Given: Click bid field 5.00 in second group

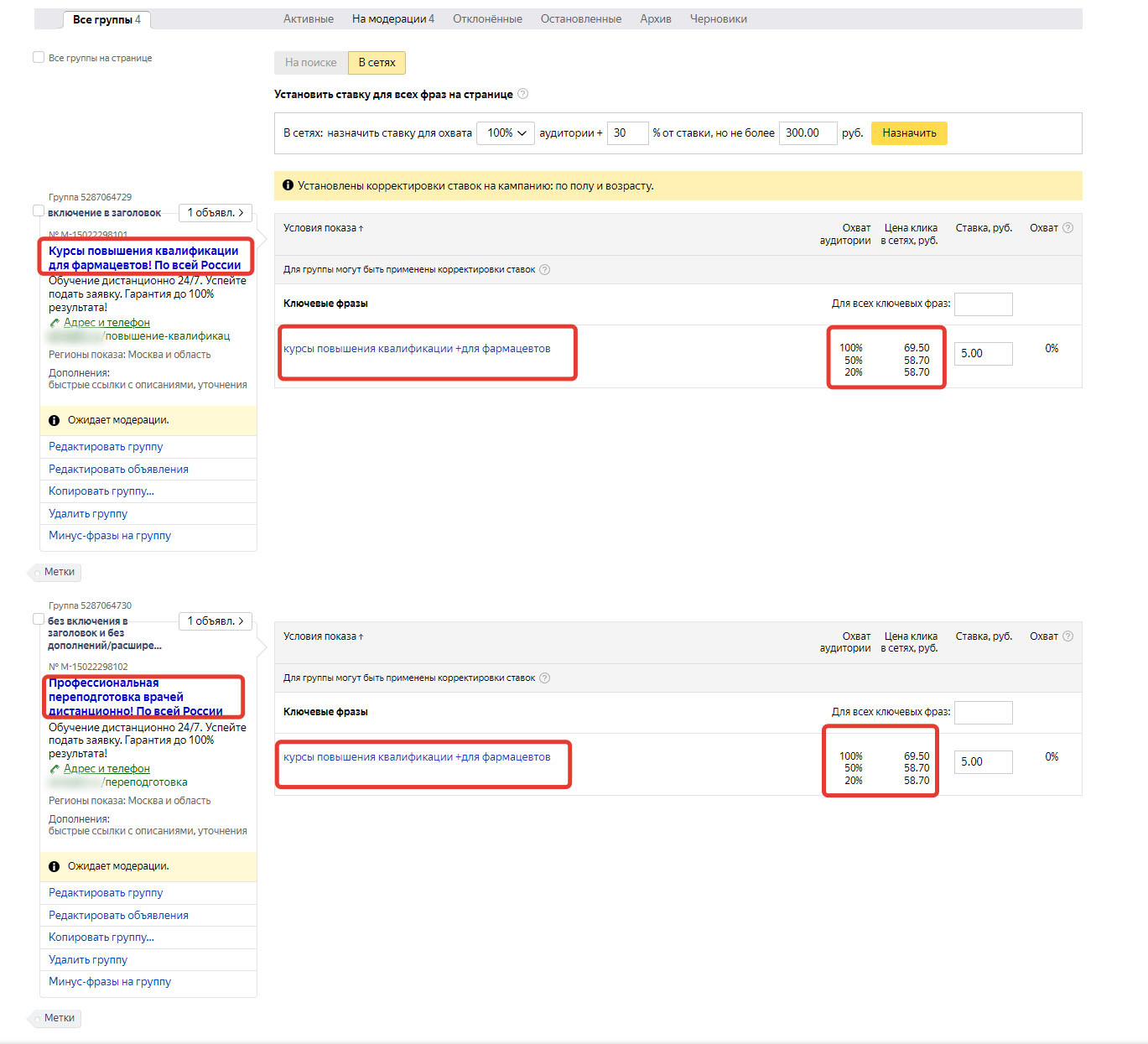Looking at the screenshot, I should 983,761.
